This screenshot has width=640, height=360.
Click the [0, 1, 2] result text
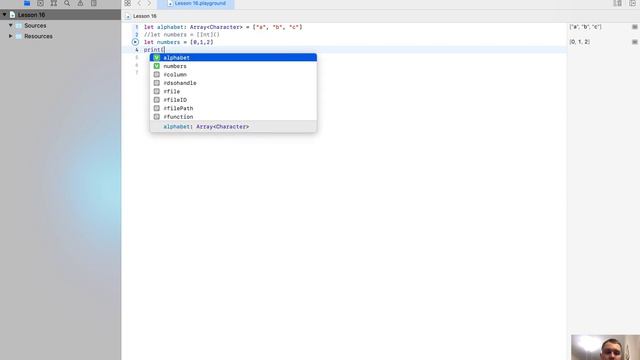580,42
